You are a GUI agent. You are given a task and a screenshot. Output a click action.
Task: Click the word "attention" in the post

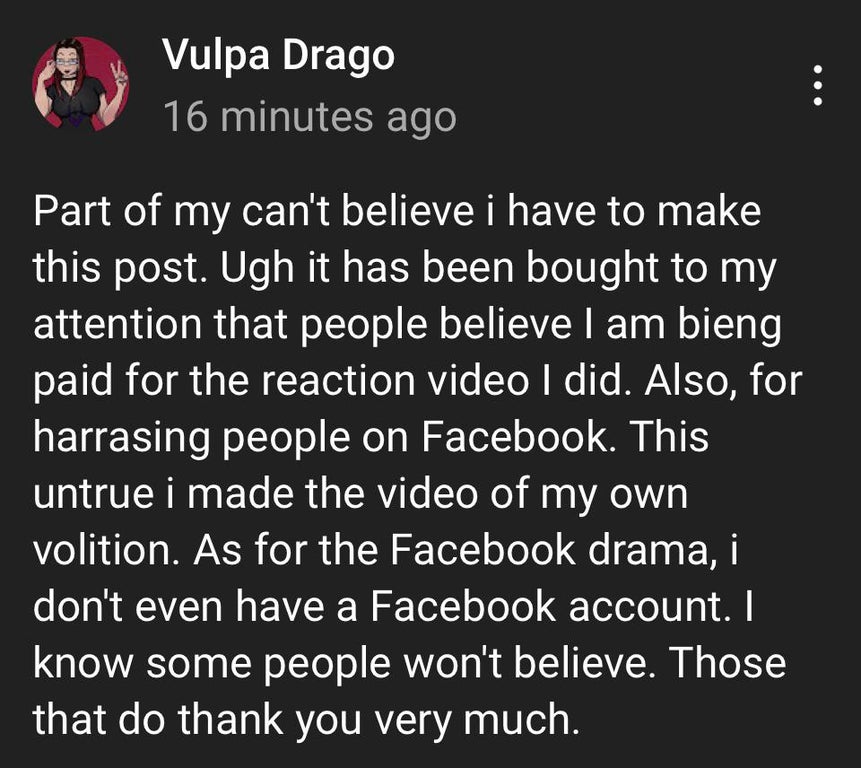tap(118, 324)
